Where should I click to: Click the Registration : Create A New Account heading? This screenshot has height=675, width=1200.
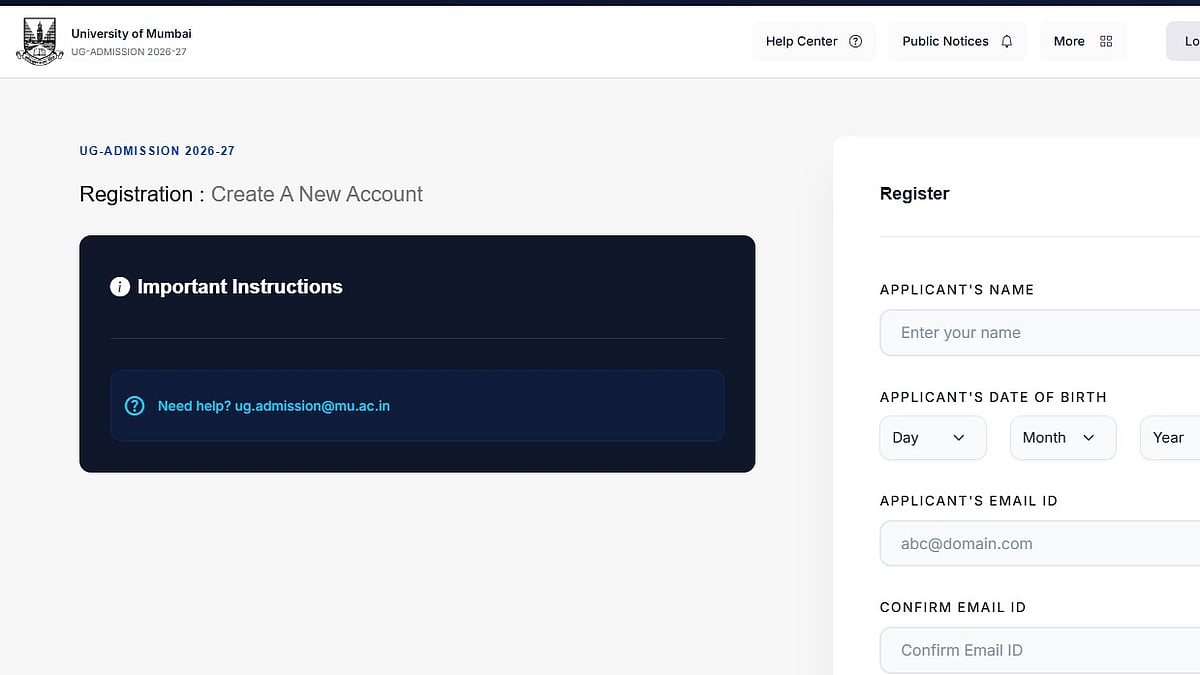pos(251,194)
